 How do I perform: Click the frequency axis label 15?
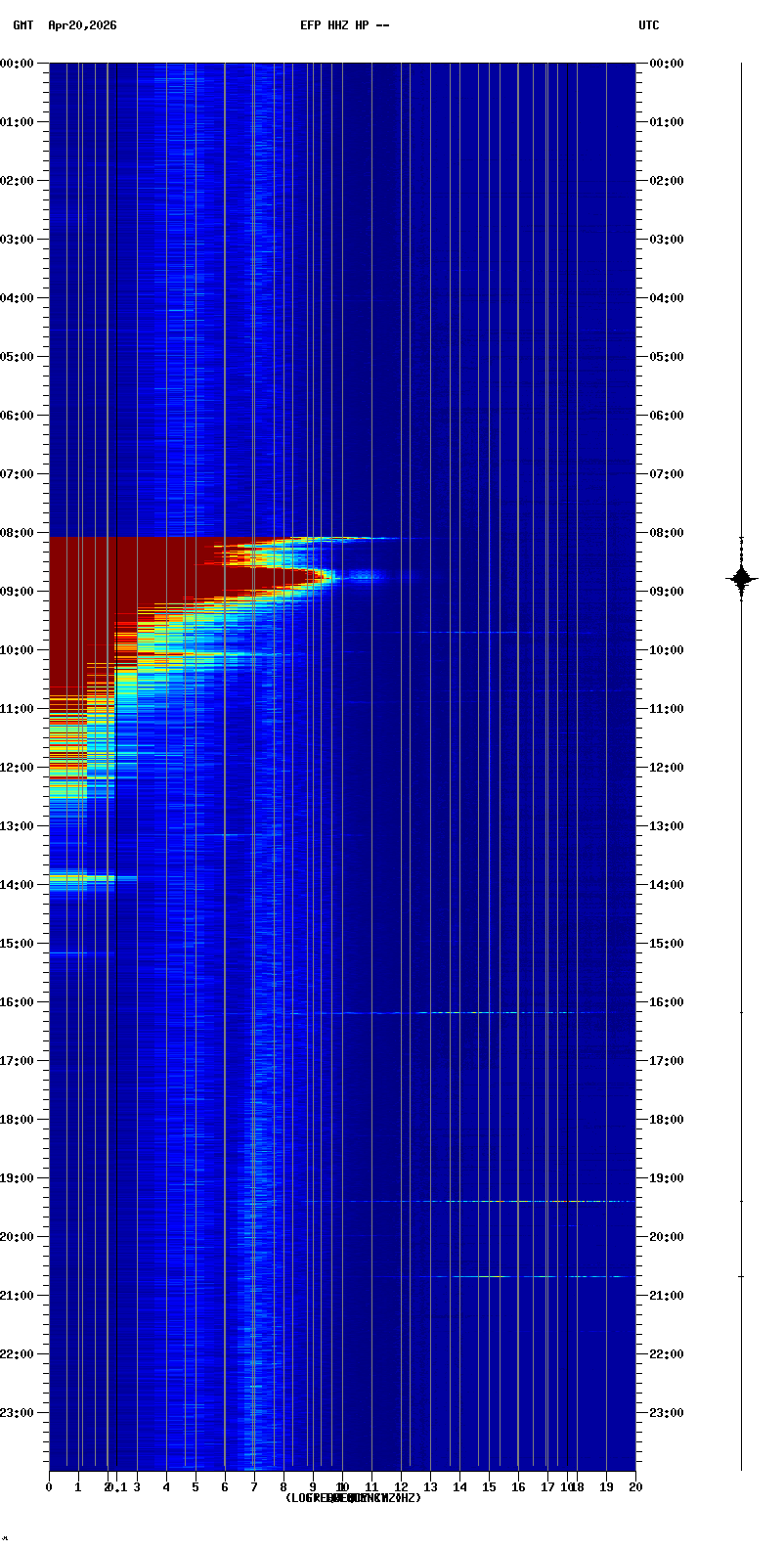[489, 1487]
